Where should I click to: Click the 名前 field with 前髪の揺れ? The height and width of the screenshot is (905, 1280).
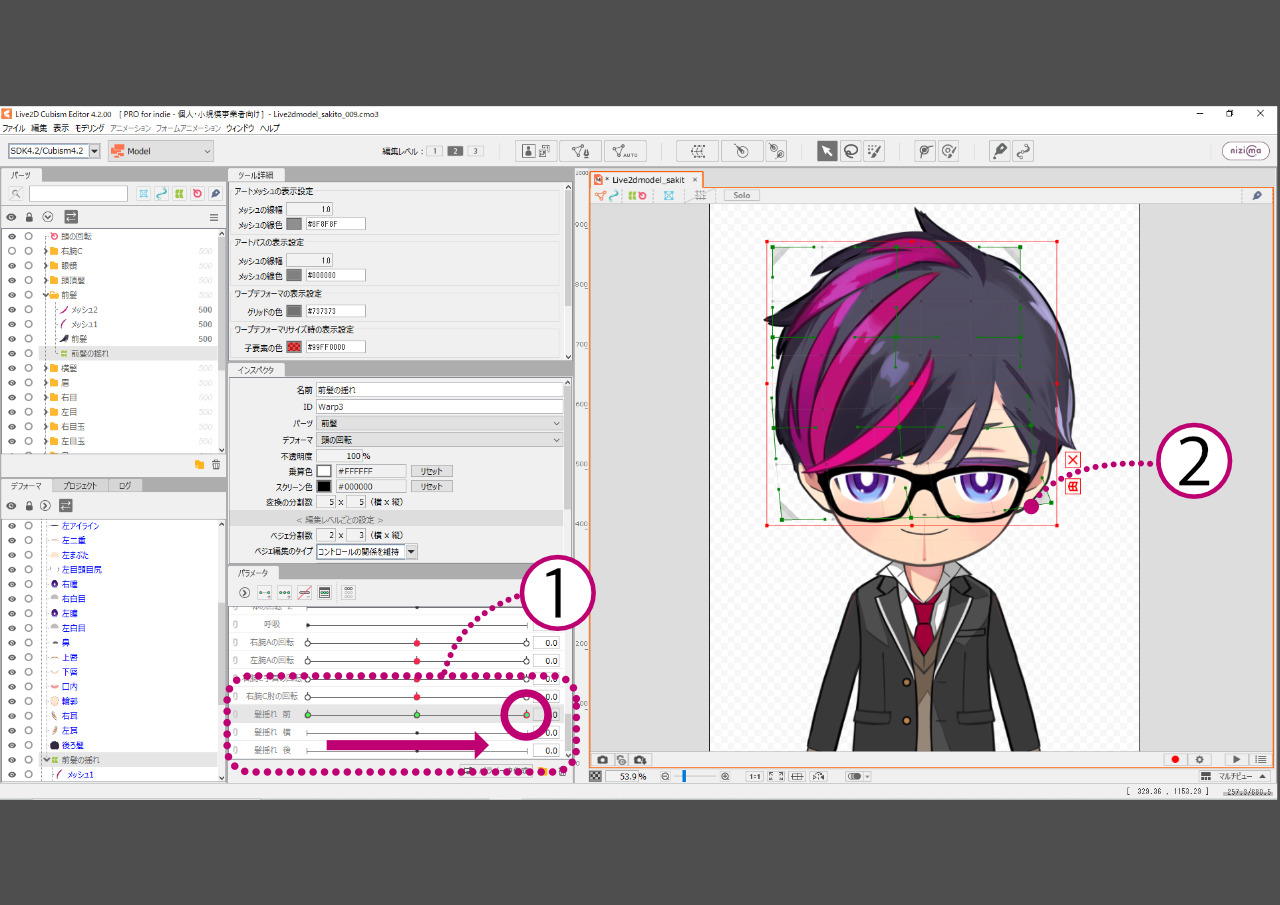(439, 390)
